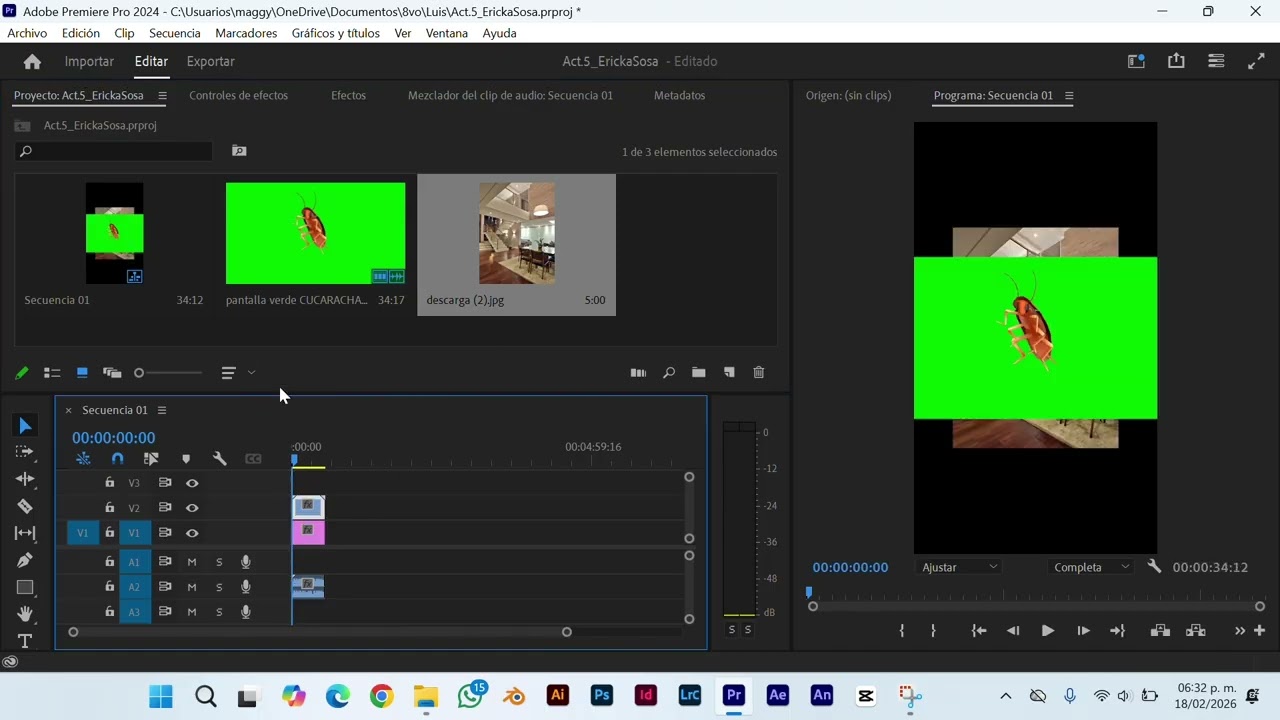Select the Track Select Forward tool
Screen dimensions: 1280x720
click(x=25, y=452)
